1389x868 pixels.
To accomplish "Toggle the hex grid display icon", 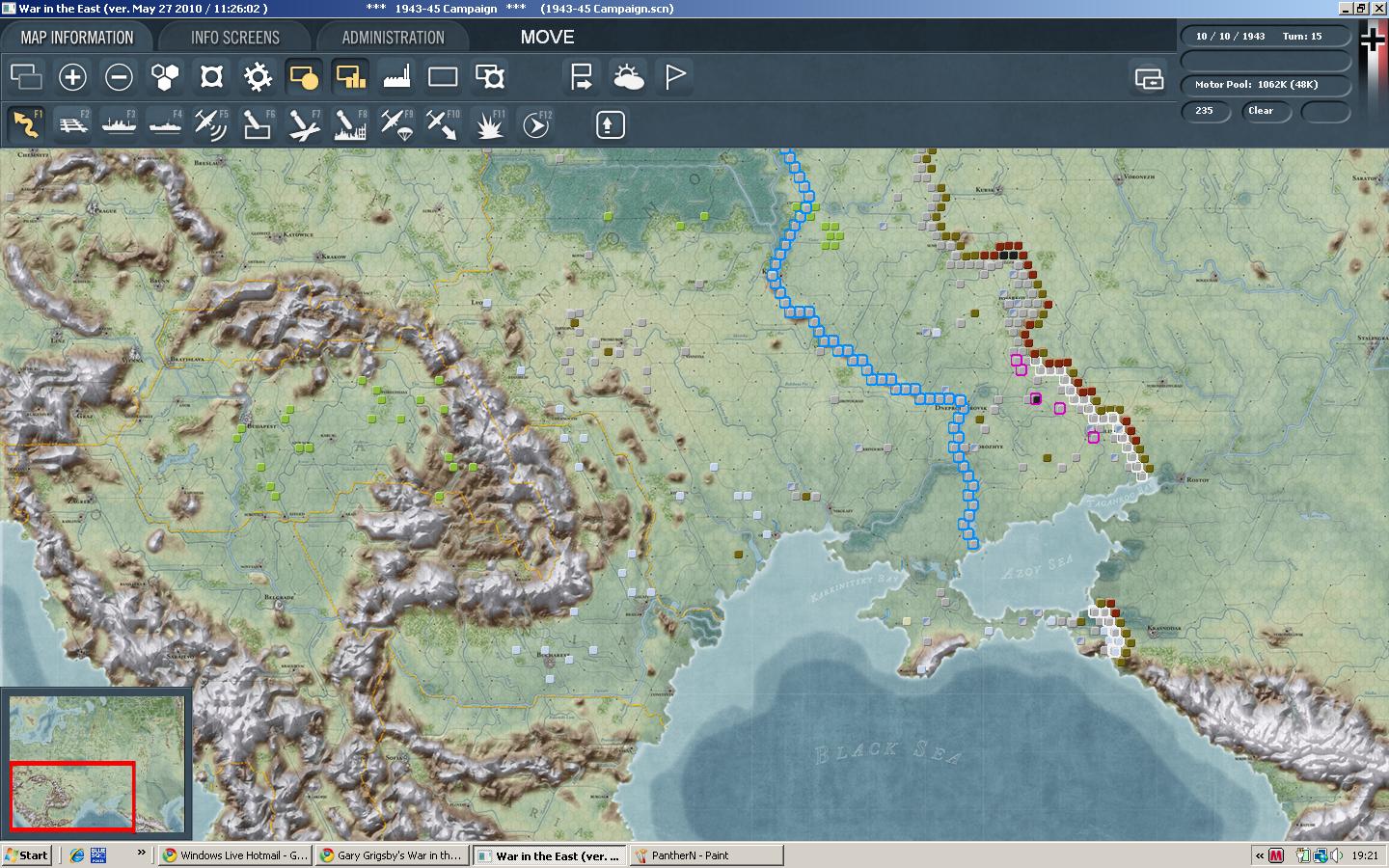I will click(165, 76).
